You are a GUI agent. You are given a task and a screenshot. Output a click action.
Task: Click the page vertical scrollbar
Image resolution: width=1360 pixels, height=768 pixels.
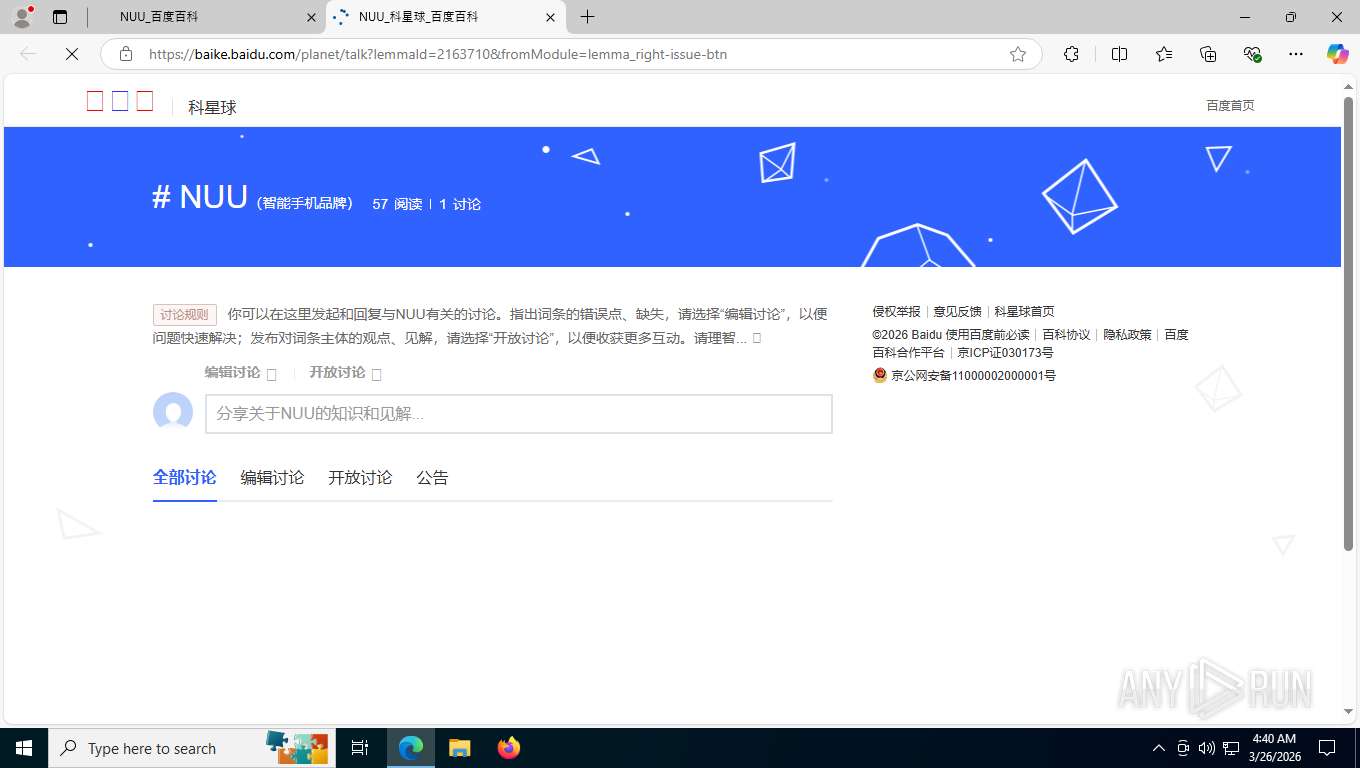1348,324
